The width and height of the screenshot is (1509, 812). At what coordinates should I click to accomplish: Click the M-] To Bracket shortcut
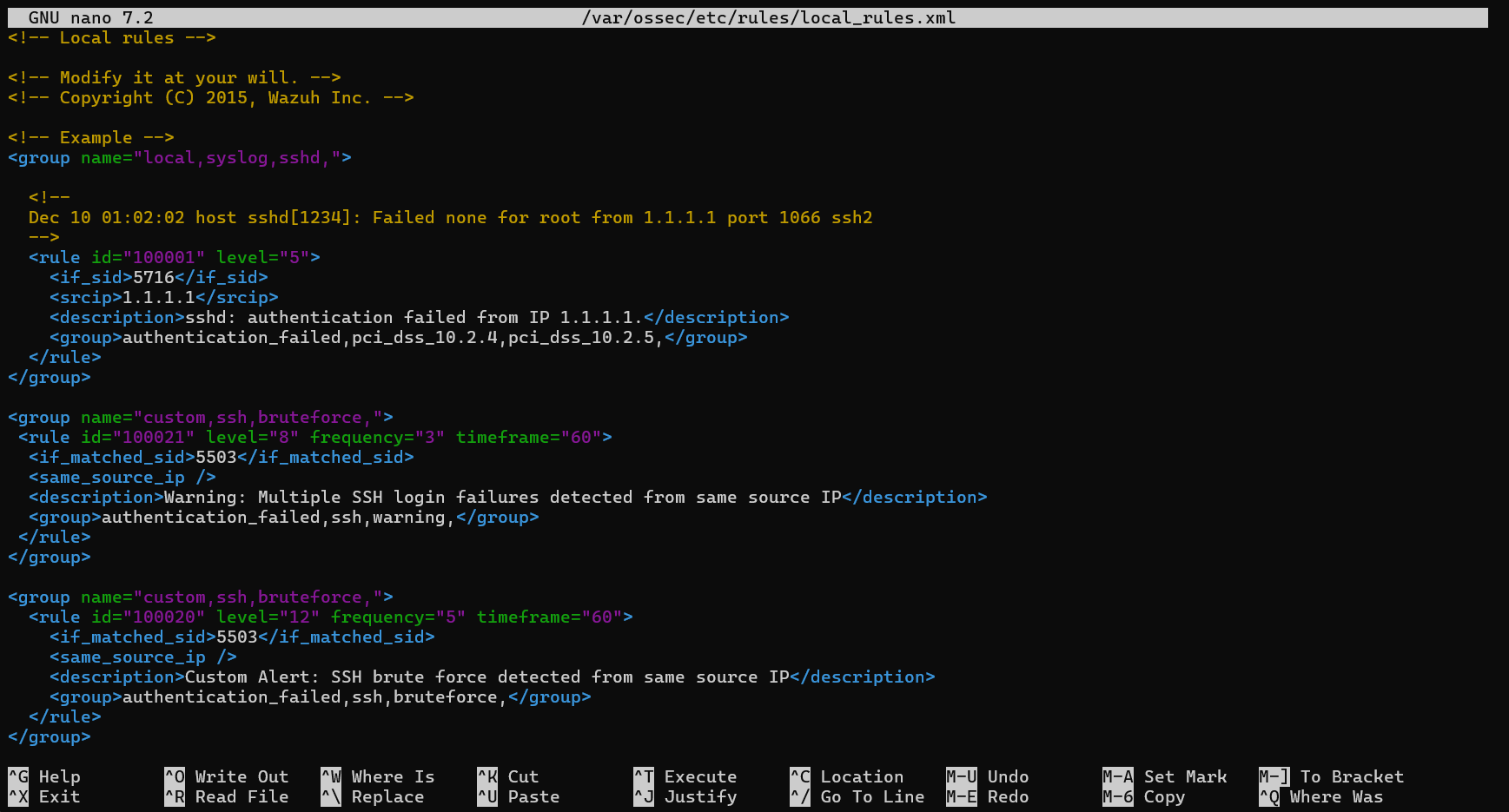[x=1332, y=776]
